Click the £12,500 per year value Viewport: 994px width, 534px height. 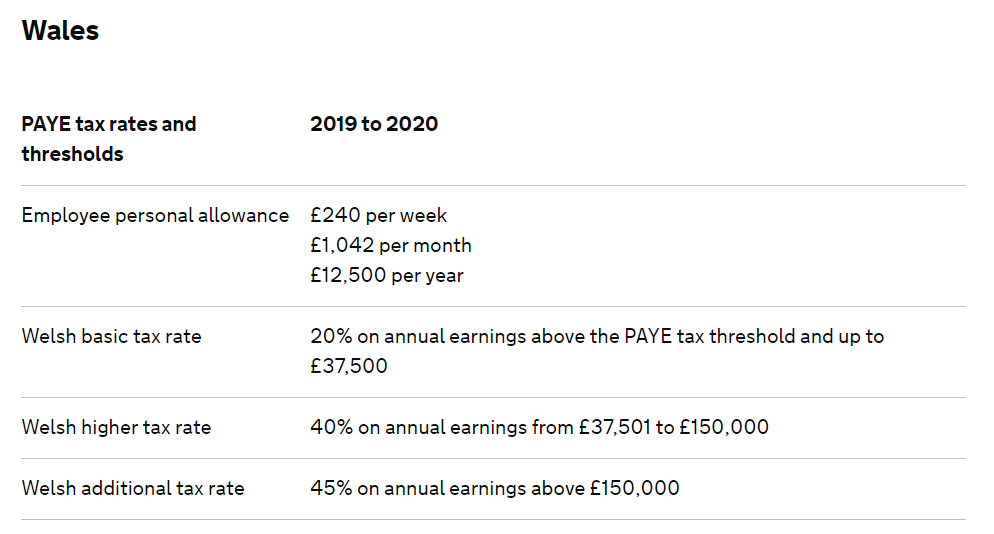click(387, 275)
